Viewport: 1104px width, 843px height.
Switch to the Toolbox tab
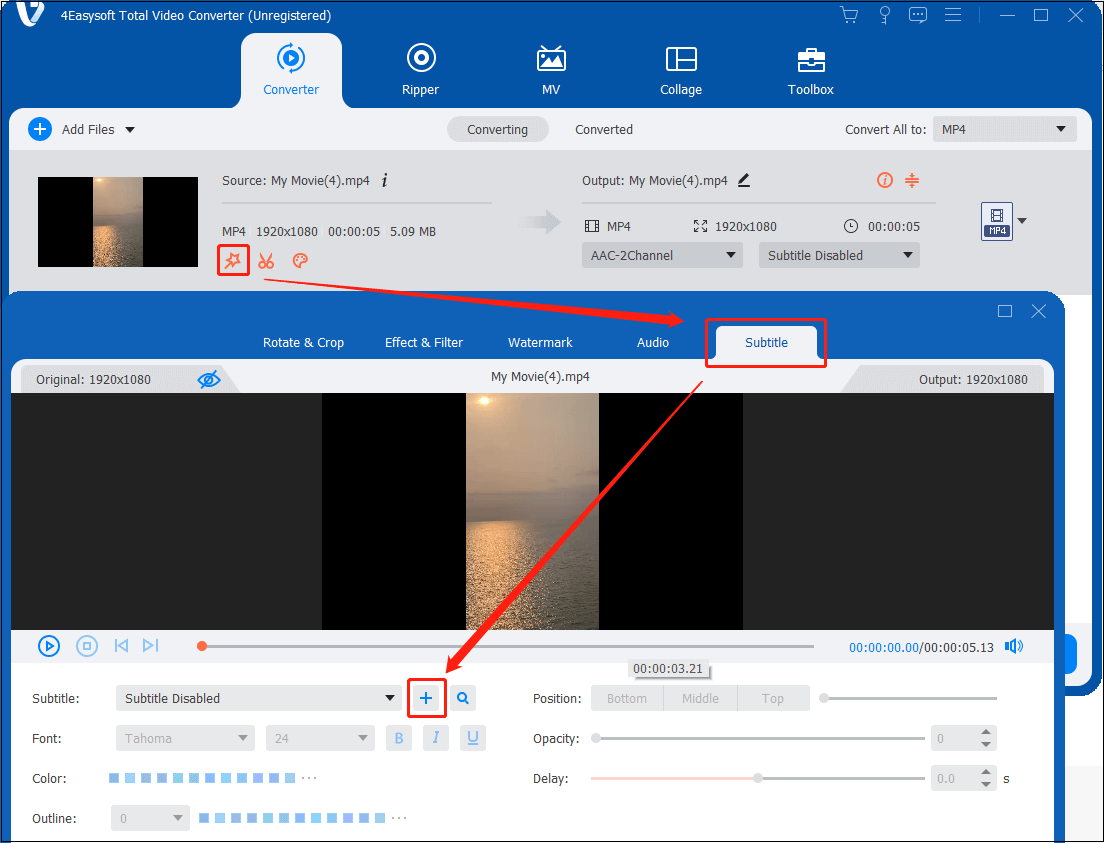pos(810,70)
